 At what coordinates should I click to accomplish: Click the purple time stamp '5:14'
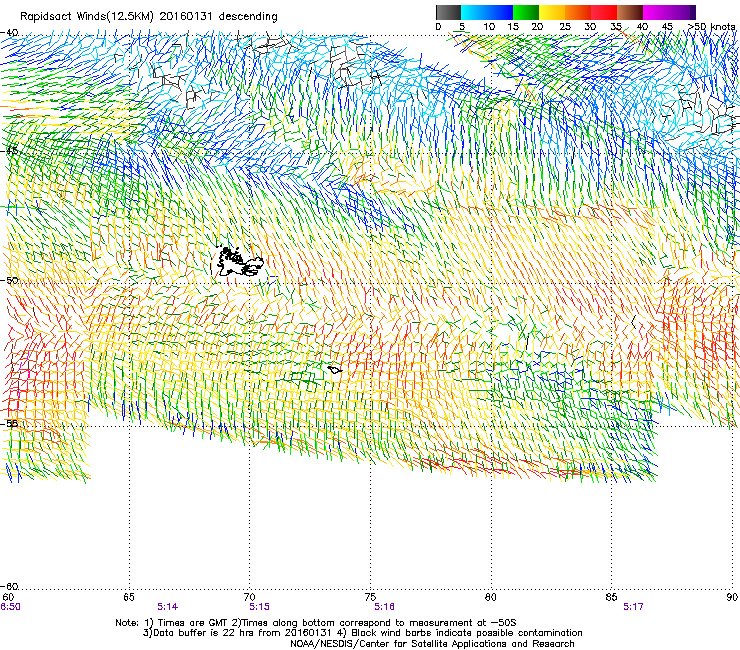pyautogui.click(x=168, y=607)
